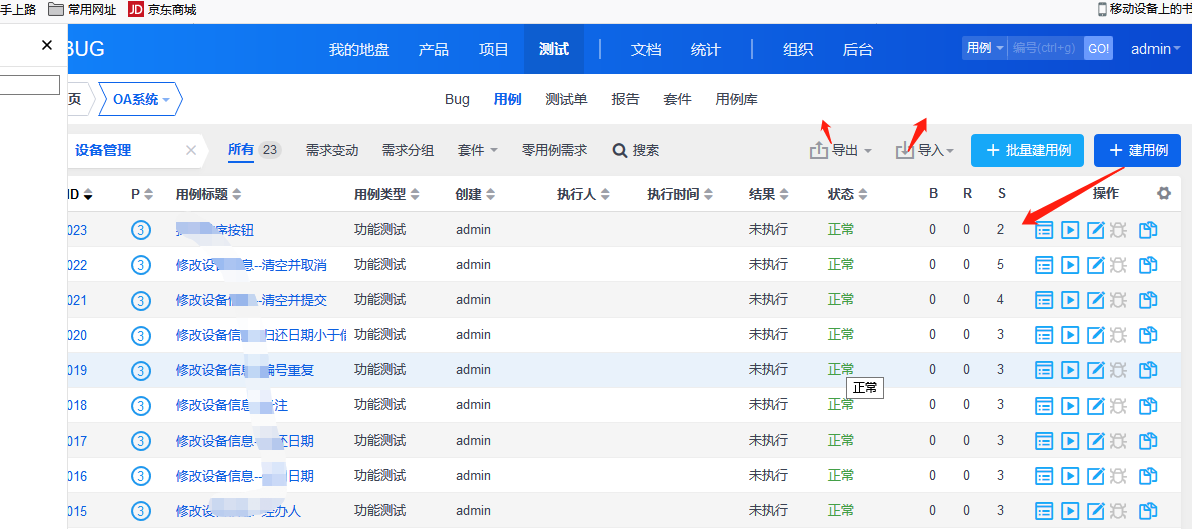Image resolution: width=1192 pixels, height=529 pixels.
Task: Open the results list icon for case 020
Action: pyautogui.click(x=1045, y=335)
